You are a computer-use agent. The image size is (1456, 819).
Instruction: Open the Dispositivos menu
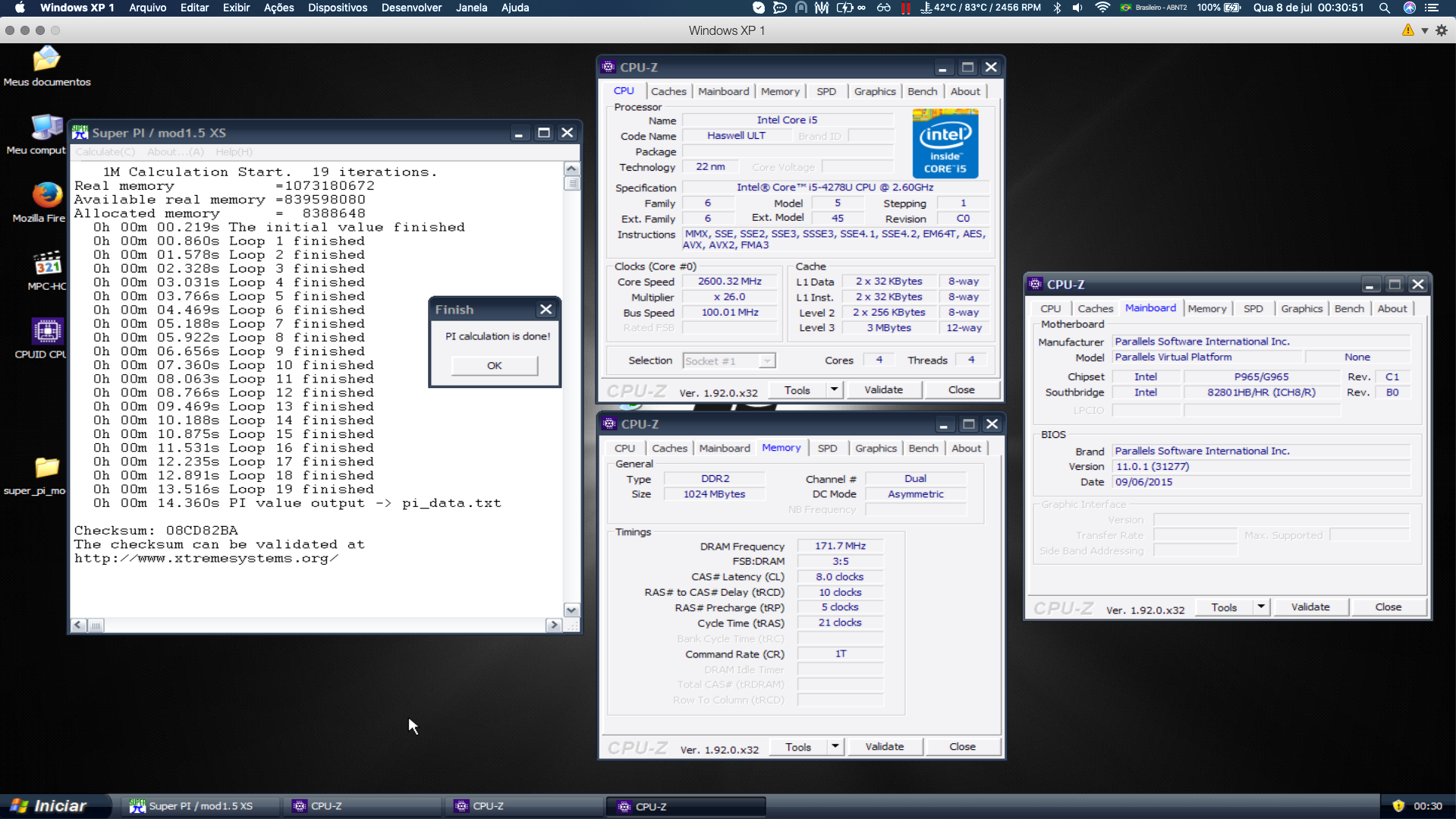click(x=338, y=8)
